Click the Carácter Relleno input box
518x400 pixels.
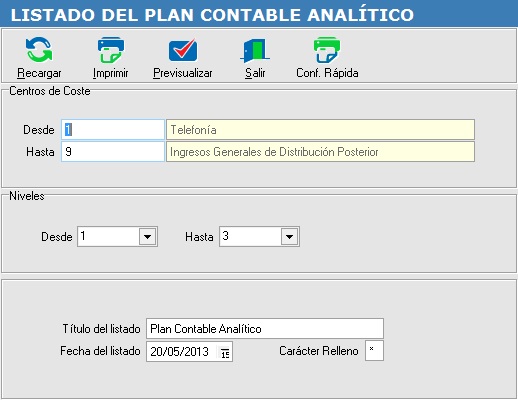click(374, 351)
